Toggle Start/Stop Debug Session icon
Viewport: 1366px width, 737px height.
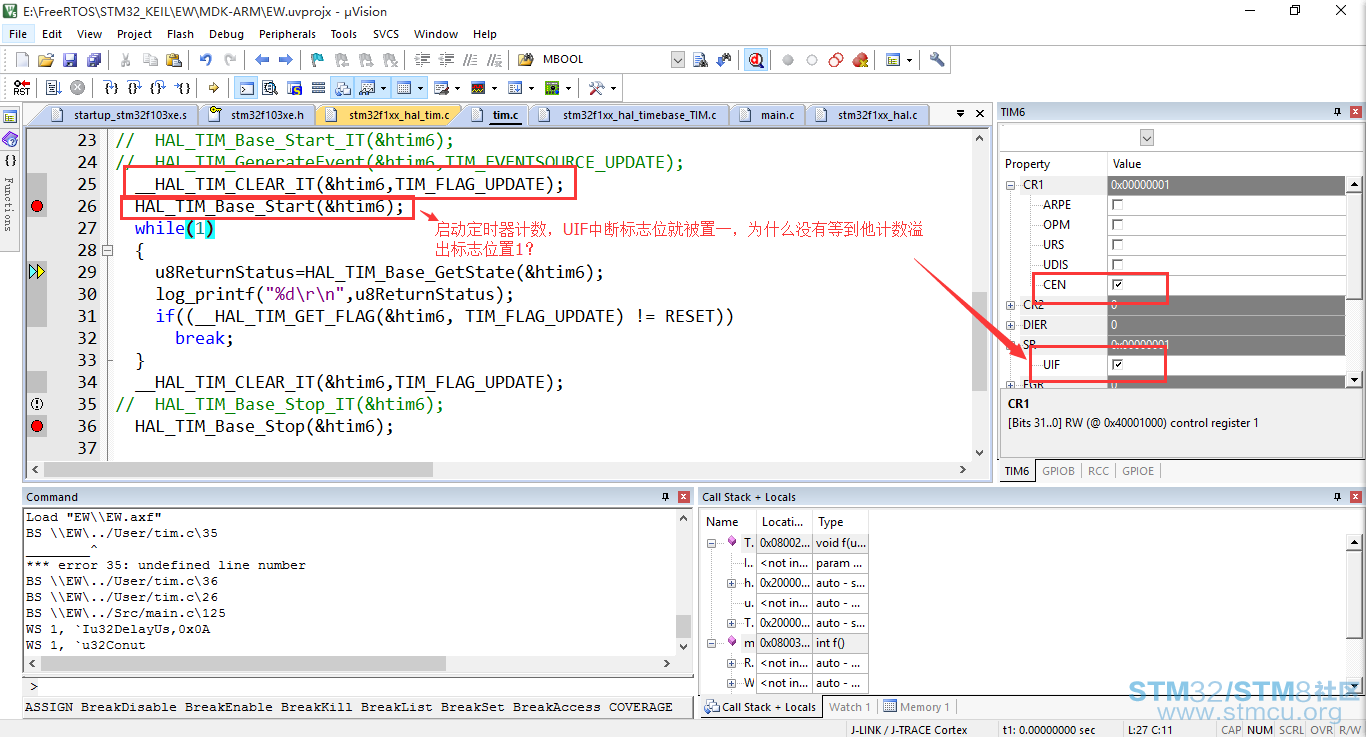[756, 60]
